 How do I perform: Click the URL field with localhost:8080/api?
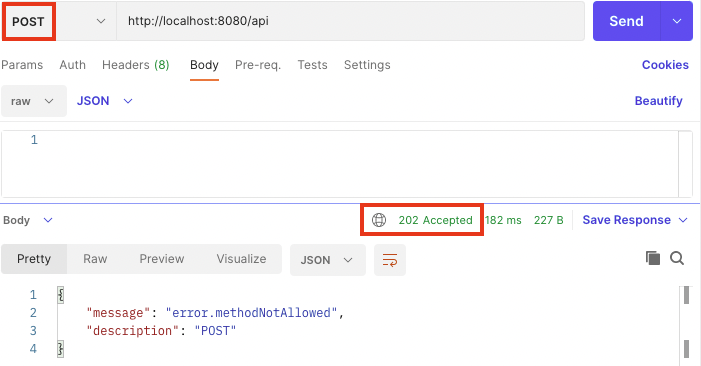point(350,21)
